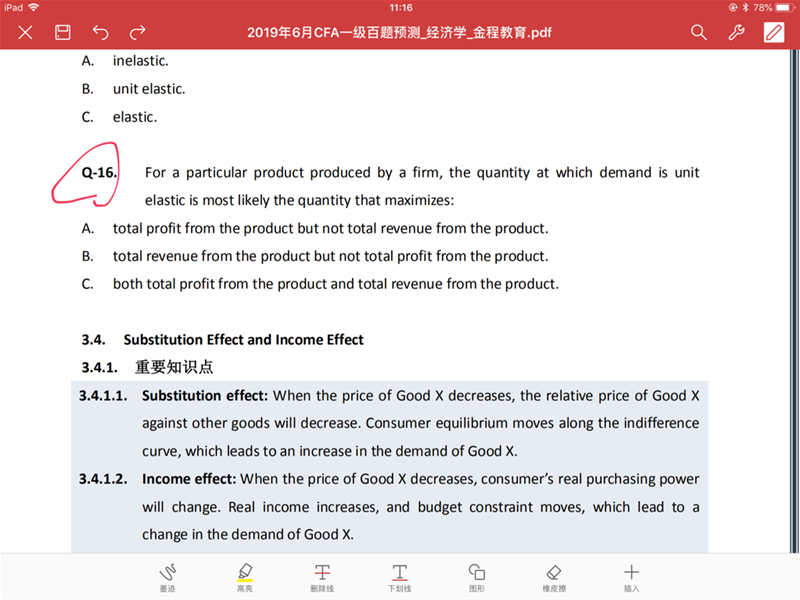Tap answer text 'inelastic.'
The image size is (800, 600).
click(141, 61)
